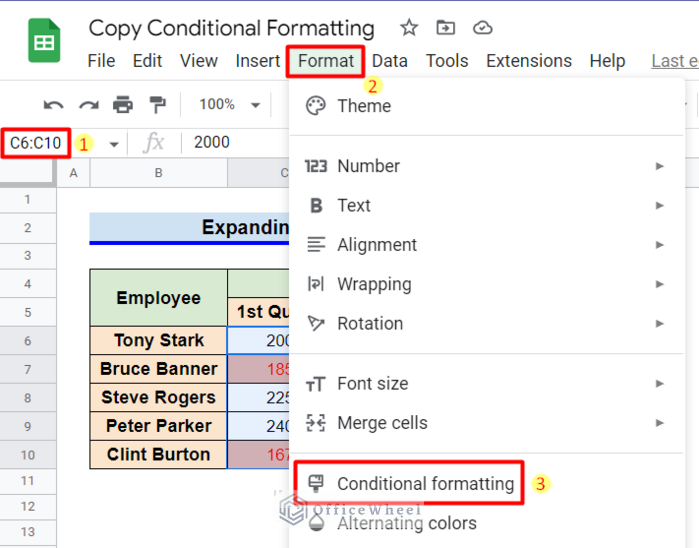699x548 pixels.
Task: Open the Merge cells option
Action: 382,422
